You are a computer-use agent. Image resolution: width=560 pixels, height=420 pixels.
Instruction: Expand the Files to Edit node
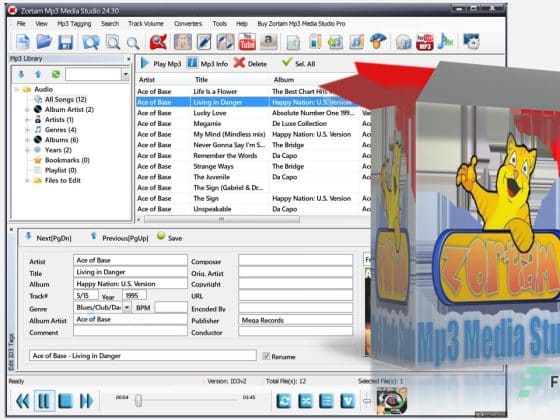[27, 180]
